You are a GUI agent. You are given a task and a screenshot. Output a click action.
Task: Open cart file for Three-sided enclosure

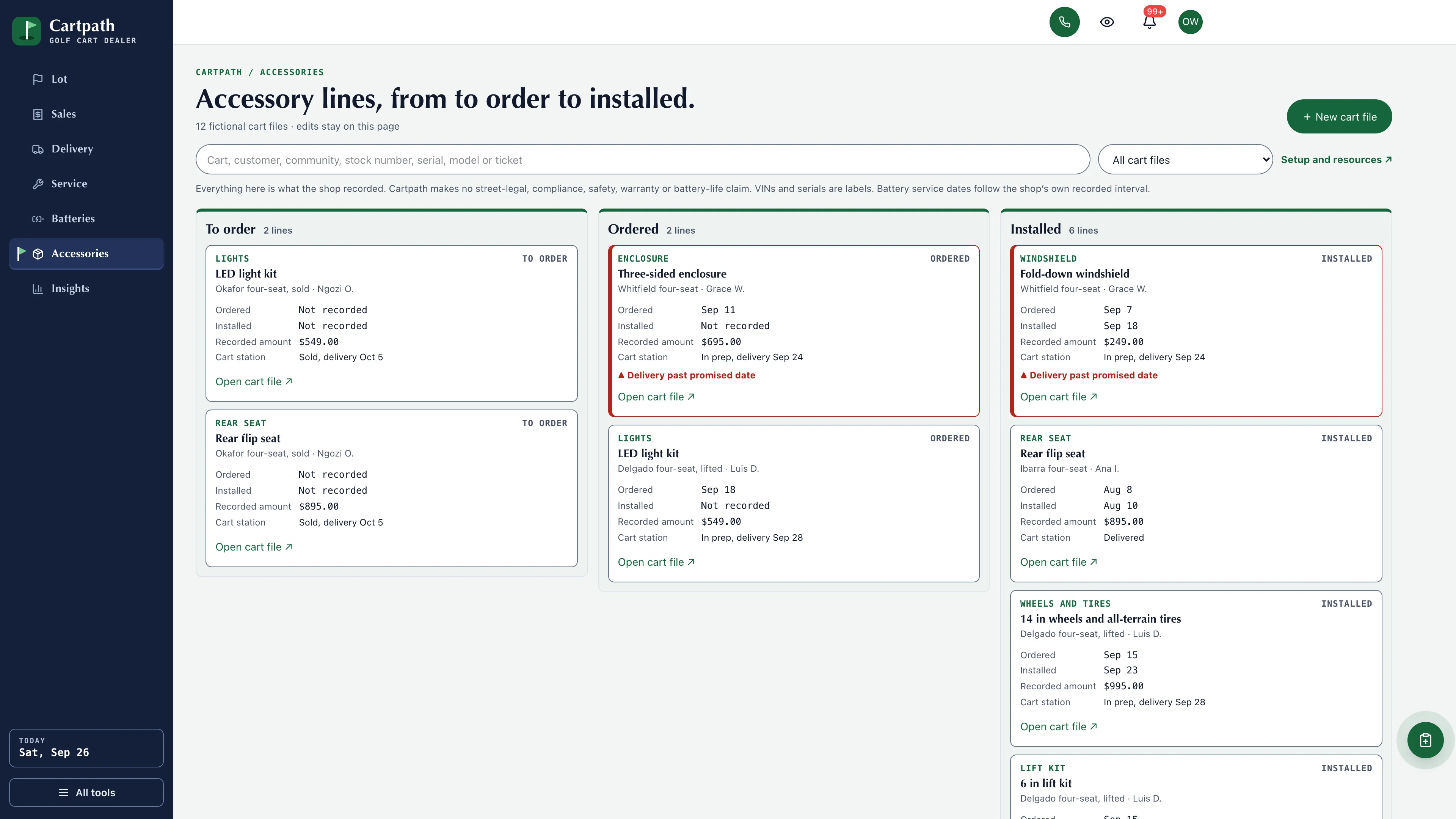(x=656, y=397)
